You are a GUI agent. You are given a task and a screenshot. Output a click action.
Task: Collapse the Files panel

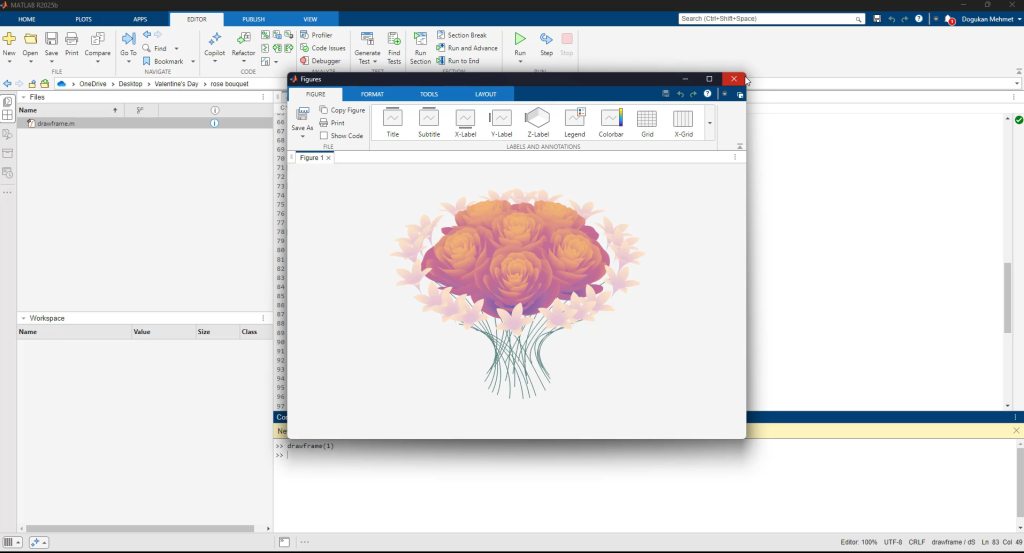(x=22, y=97)
